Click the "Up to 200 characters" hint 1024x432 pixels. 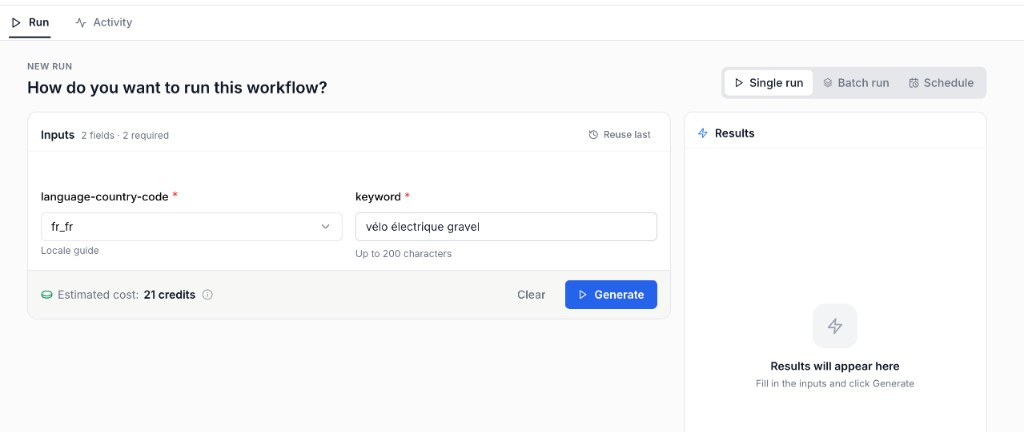[x=403, y=253]
